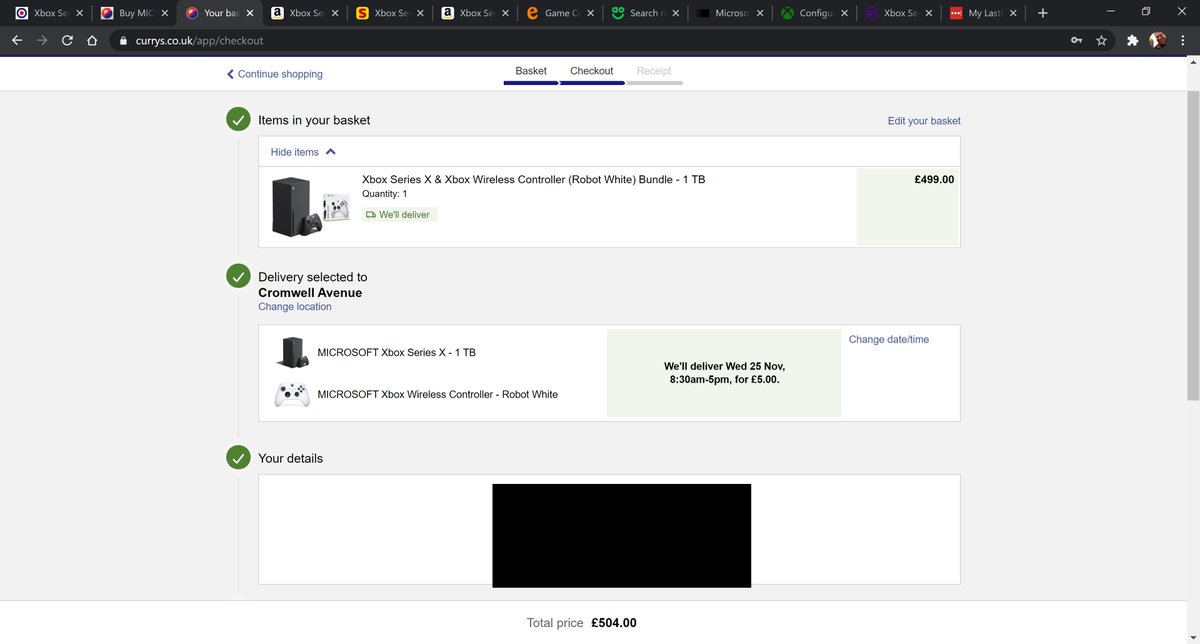Click the browser forward arrow
The height and width of the screenshot is (644, 1200).
point(42,41)
